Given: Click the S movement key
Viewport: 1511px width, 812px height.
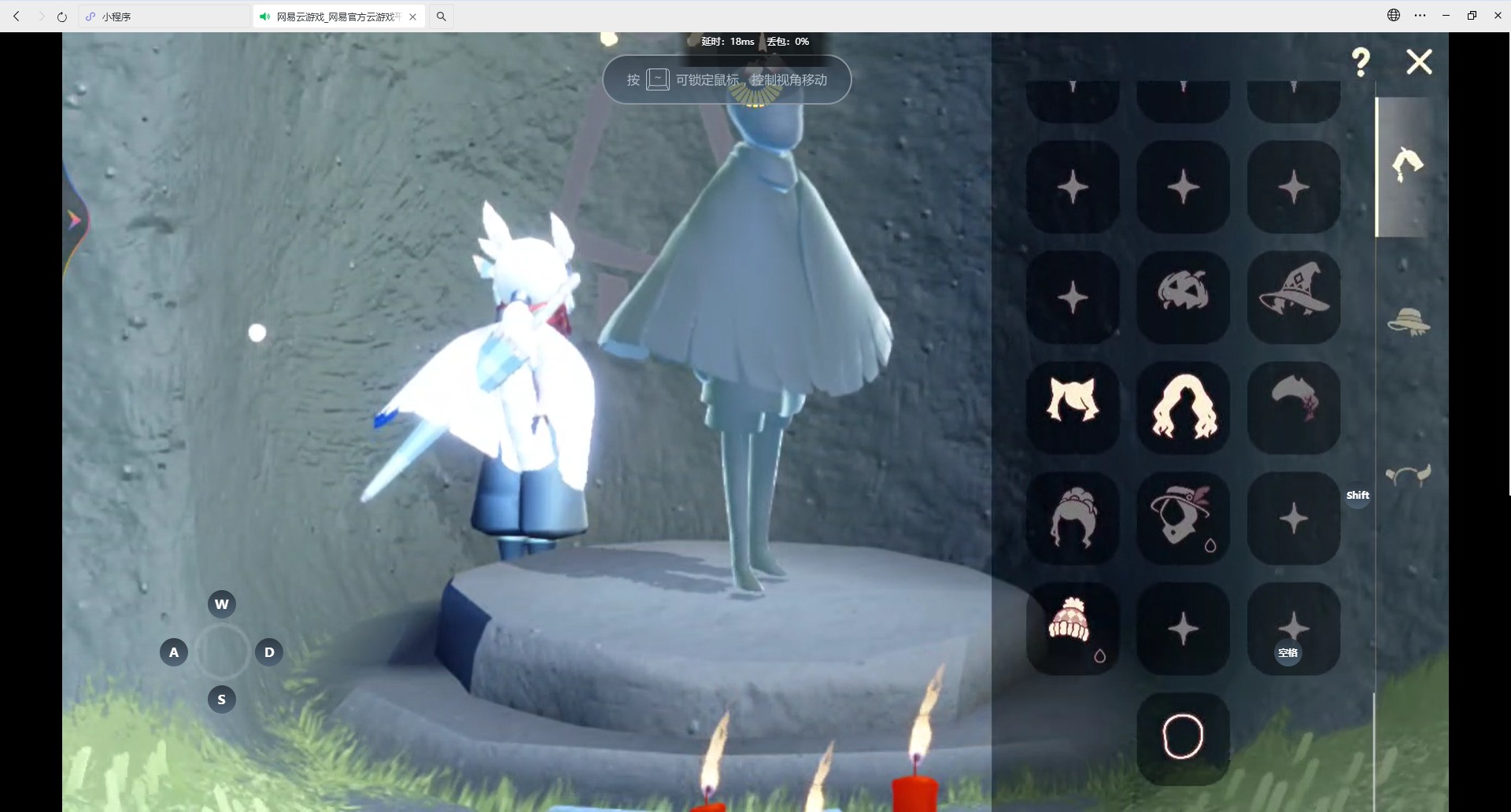Looking at the screenshot, I should pos(222,699).
